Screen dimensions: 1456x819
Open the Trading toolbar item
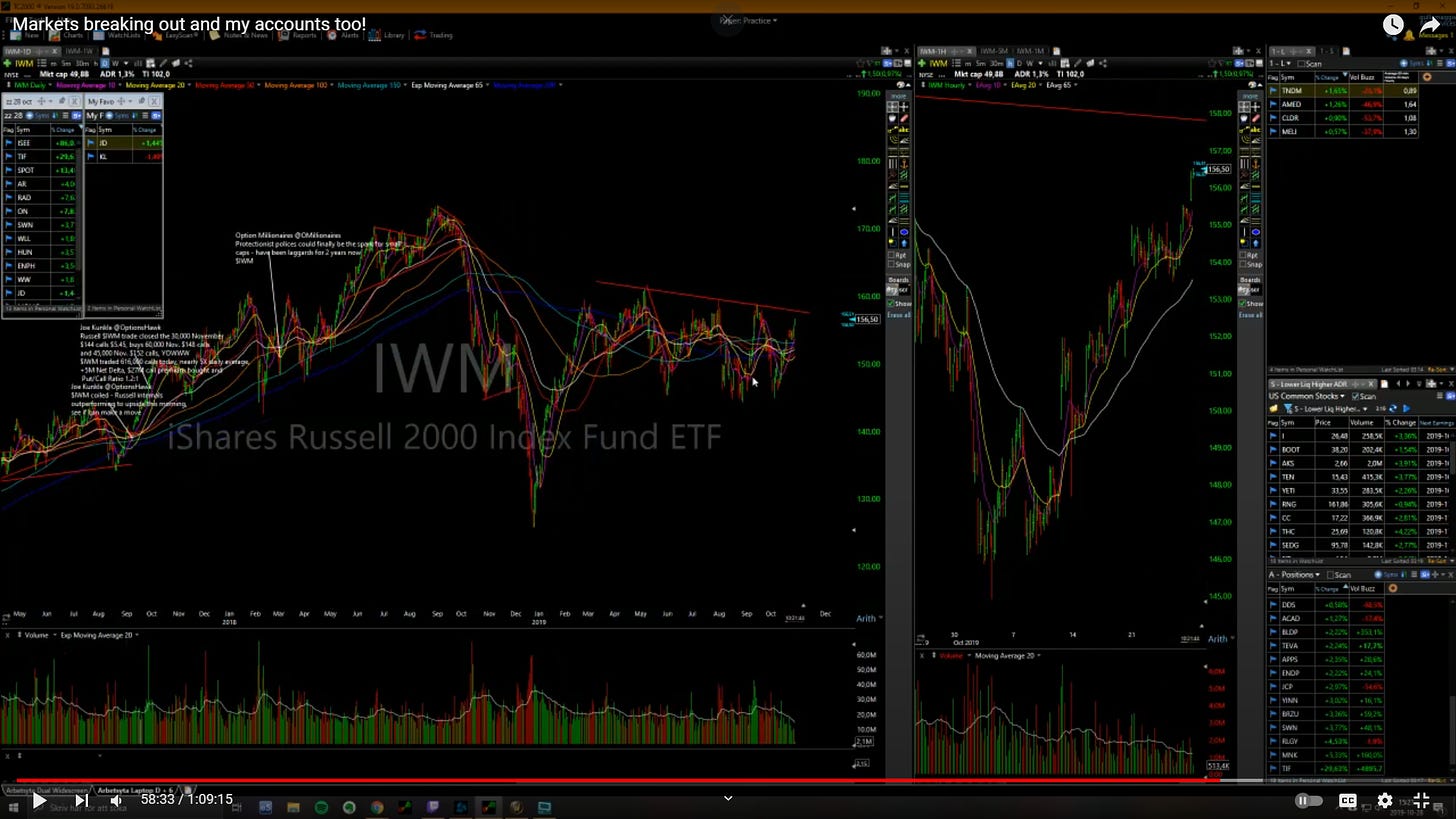coord(434,35)
